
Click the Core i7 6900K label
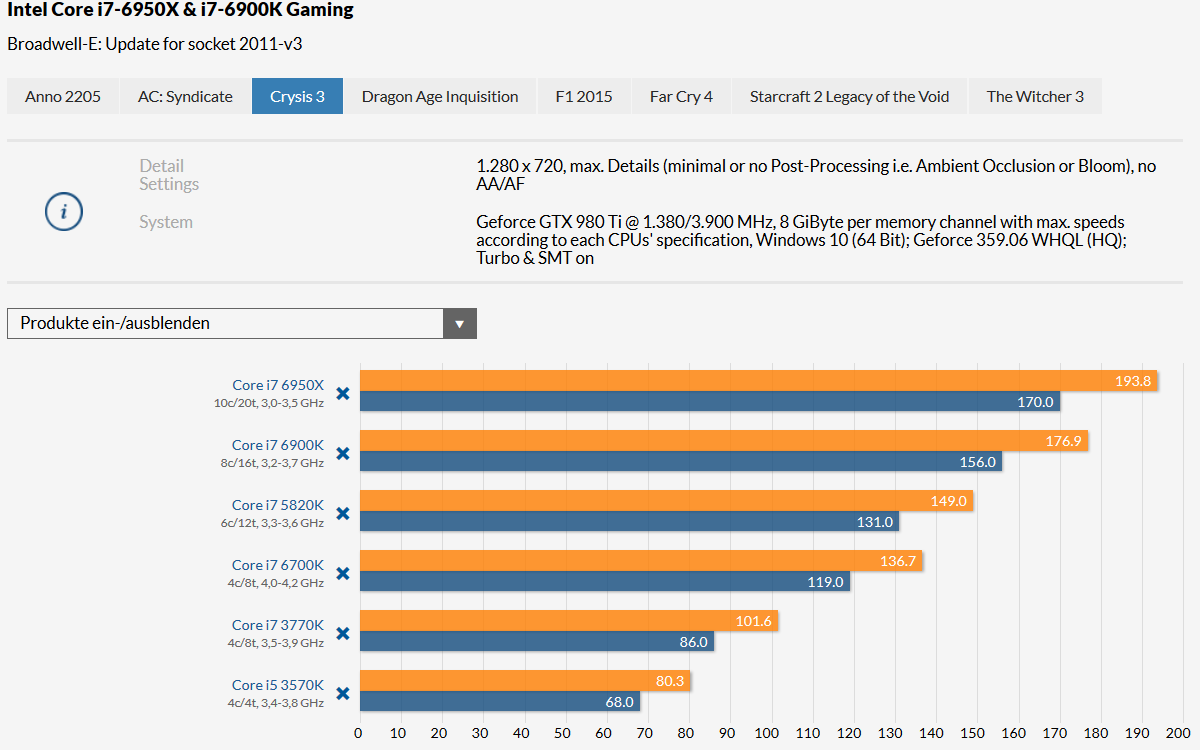click(x=278, y=445)
